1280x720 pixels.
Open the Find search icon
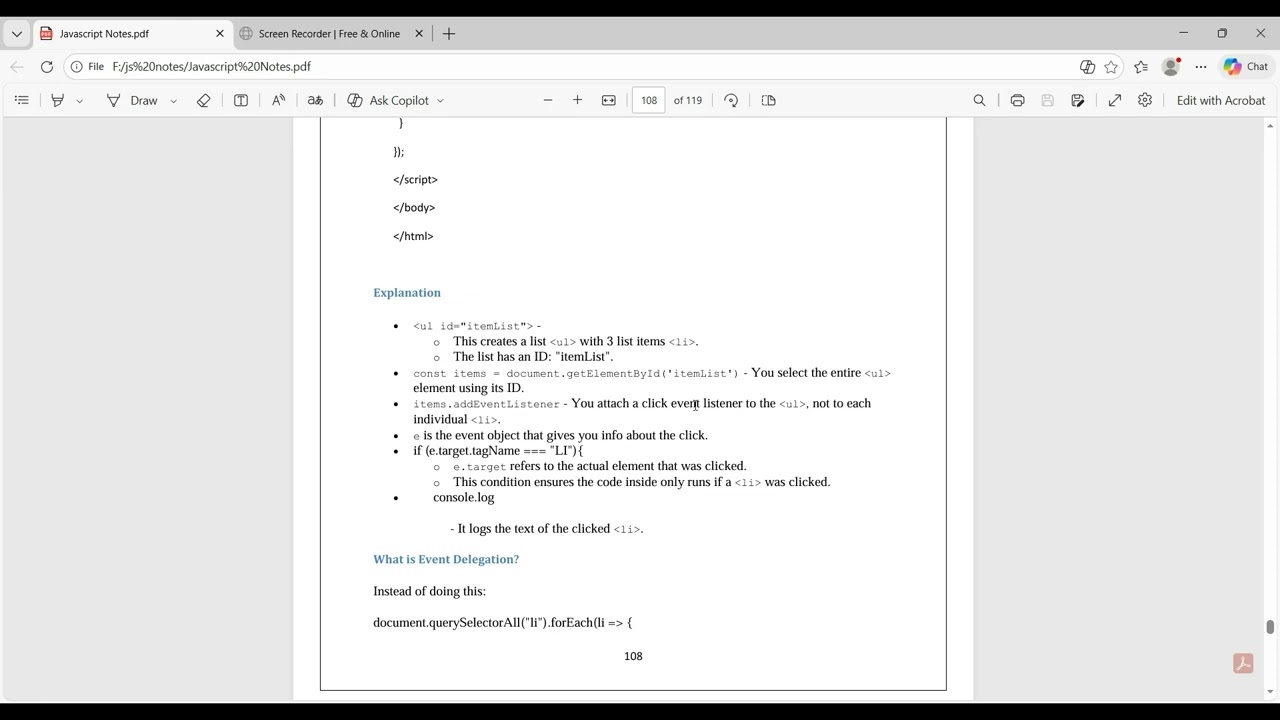[980, 100]
